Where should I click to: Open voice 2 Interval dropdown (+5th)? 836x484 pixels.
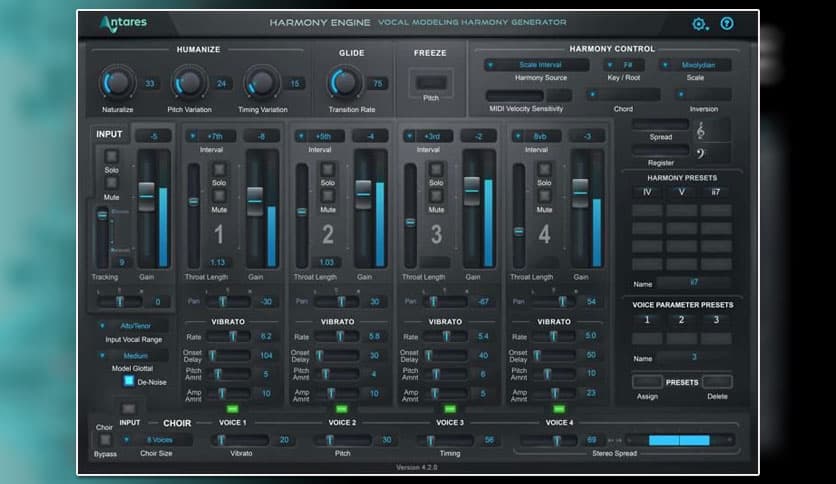click(x=320, y=136)
